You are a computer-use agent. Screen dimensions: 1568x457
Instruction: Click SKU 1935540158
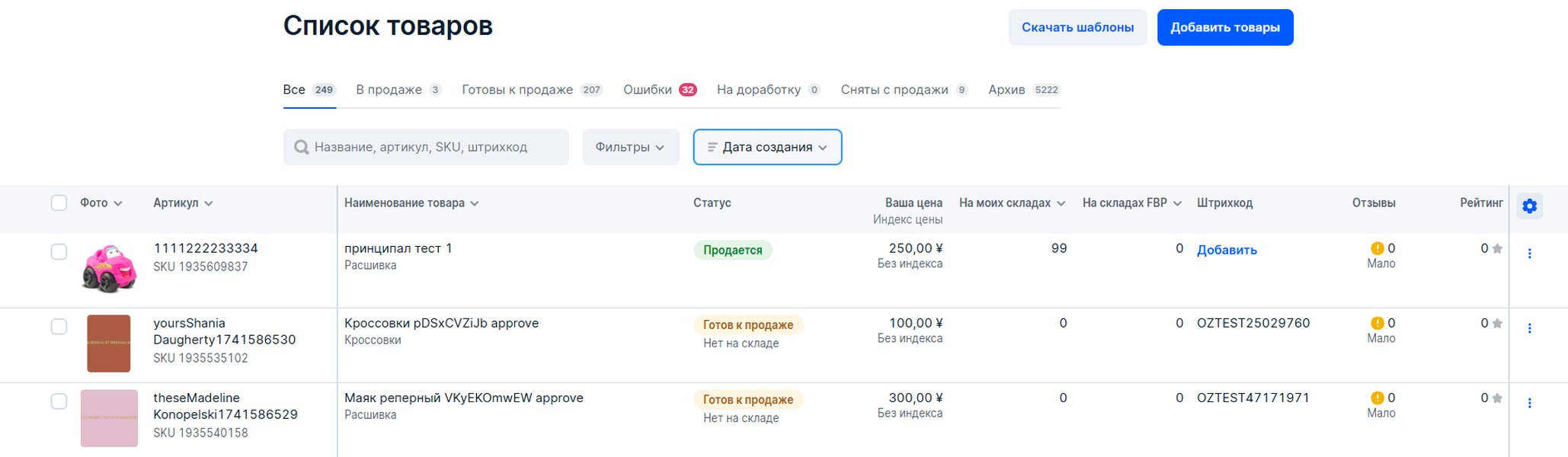(200, 433)
